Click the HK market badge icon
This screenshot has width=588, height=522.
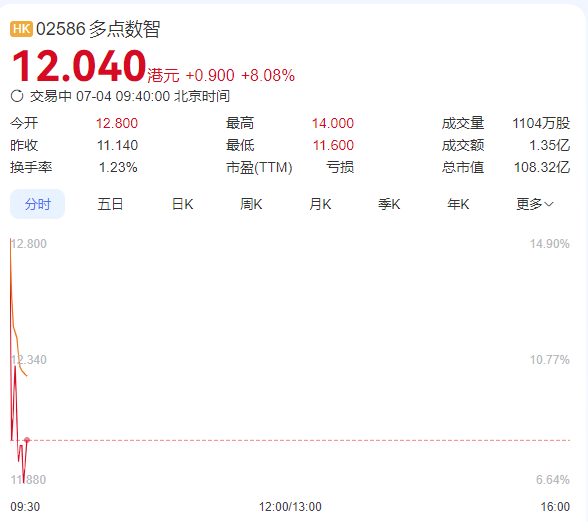[x=21, y=29]
